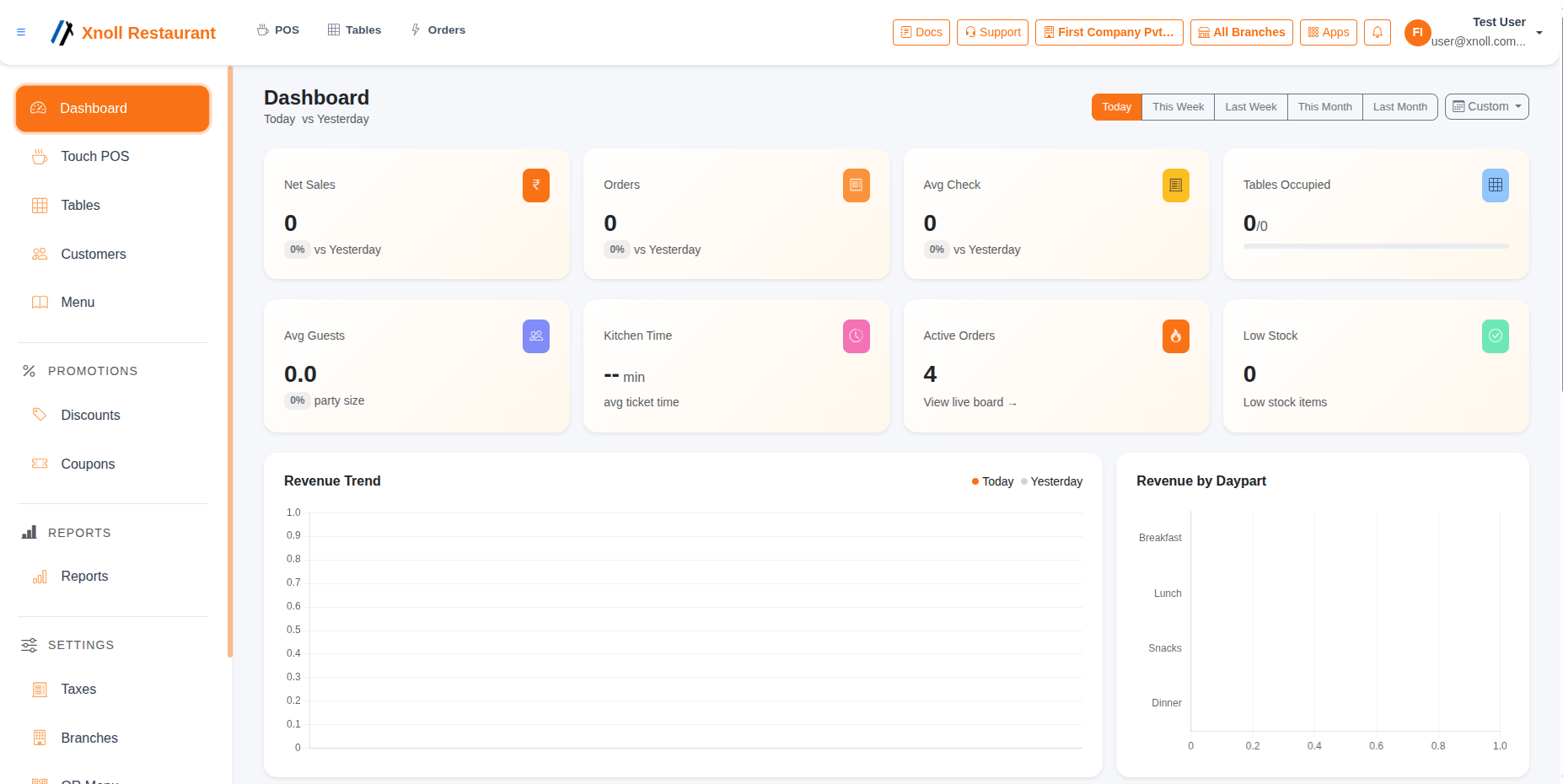This screenshot has height=784, width=1563.
Task: Click the Net Sales 0% badge
Action: 297,250
